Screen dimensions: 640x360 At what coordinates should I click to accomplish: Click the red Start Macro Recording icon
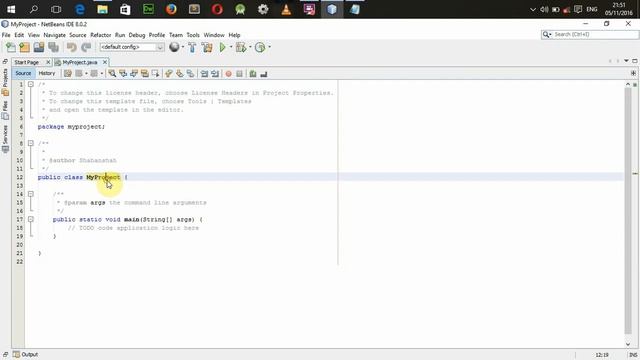[x=229, y=74]
